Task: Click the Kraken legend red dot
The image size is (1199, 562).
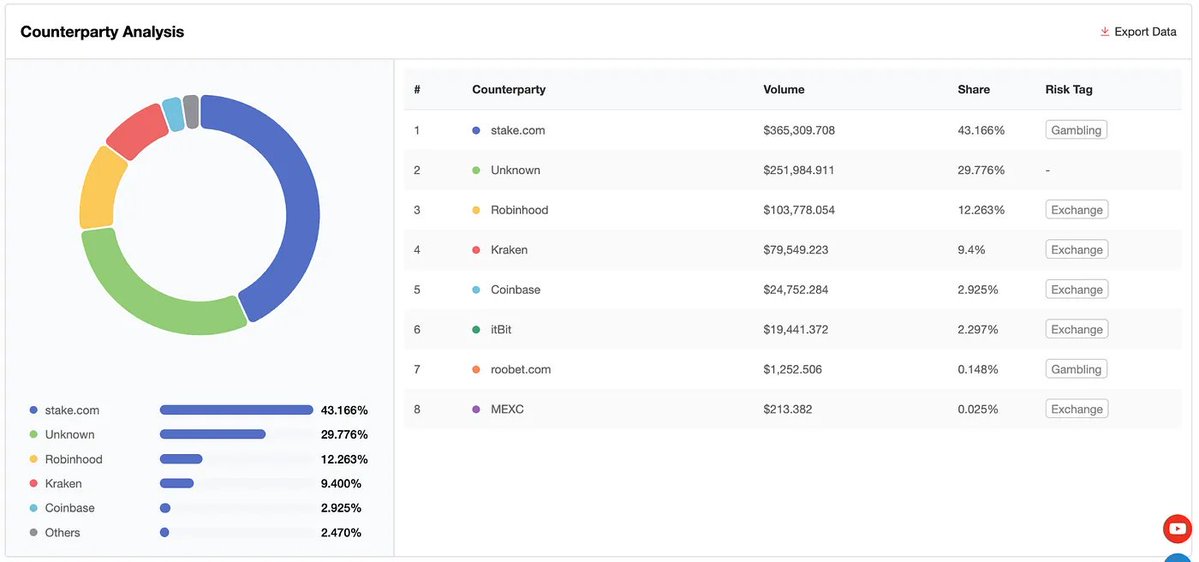Action: [x=33, y=484]
